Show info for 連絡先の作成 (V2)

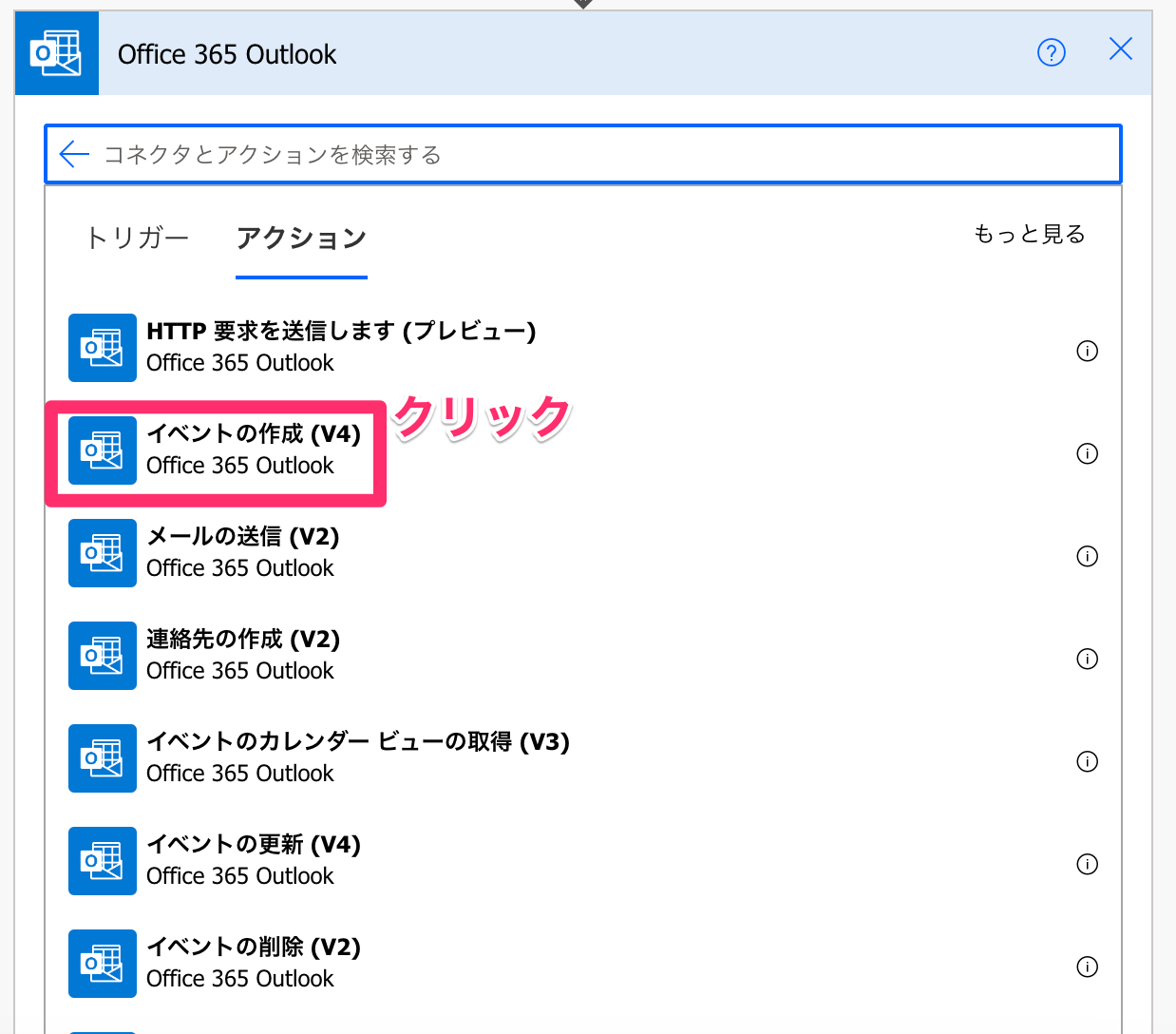[1088, 659]
